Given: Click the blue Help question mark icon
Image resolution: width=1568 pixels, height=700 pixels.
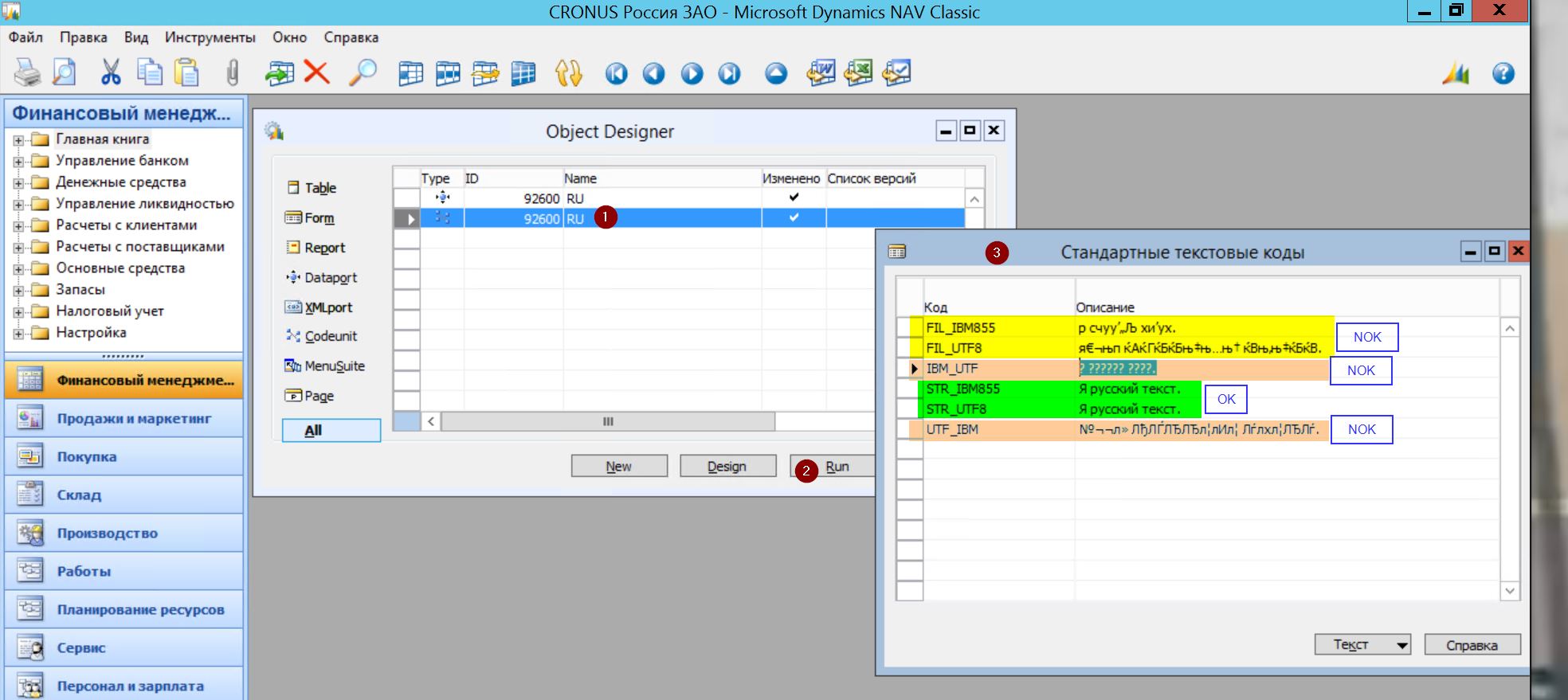Looking at the screenshot, I should (1503, 74).
